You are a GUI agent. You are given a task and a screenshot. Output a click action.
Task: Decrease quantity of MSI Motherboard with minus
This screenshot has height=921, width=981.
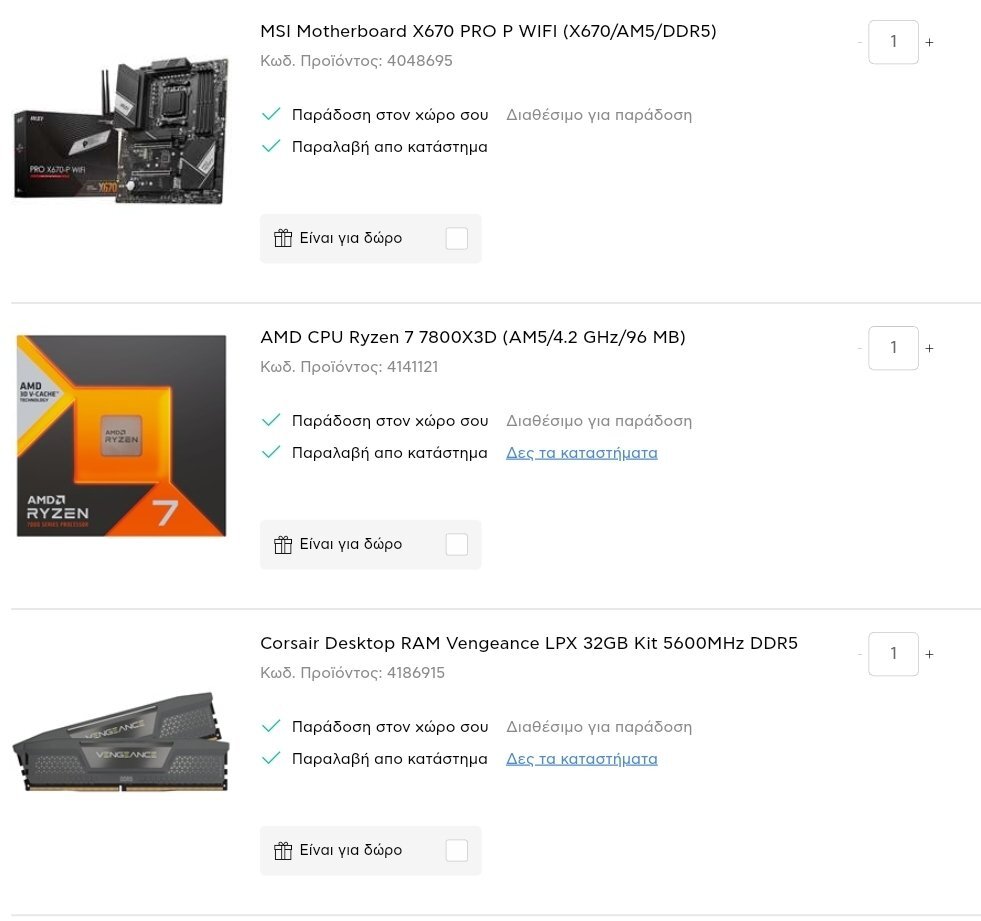(860, 42)
